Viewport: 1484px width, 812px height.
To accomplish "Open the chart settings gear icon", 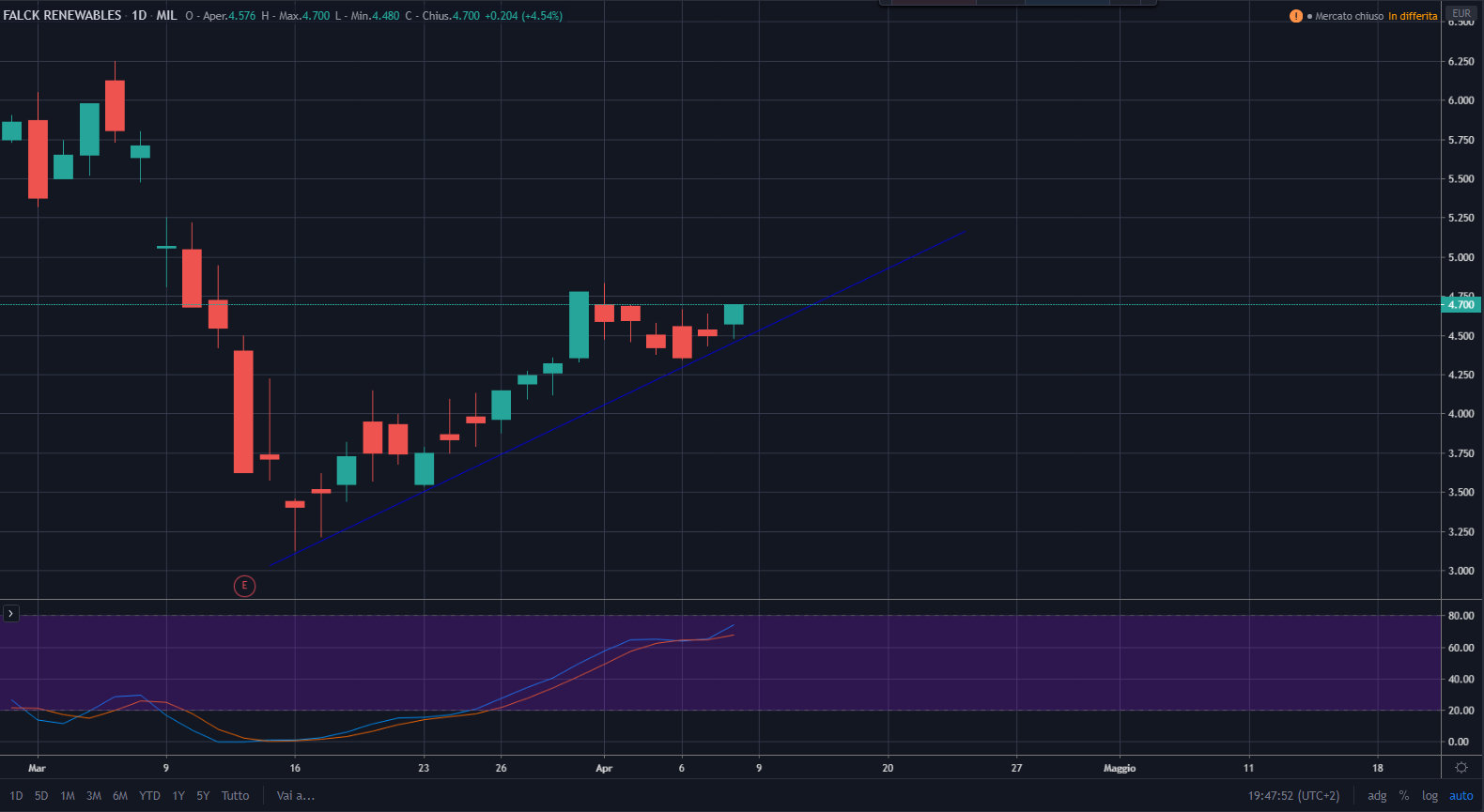I will click(x=1461, y=767).
